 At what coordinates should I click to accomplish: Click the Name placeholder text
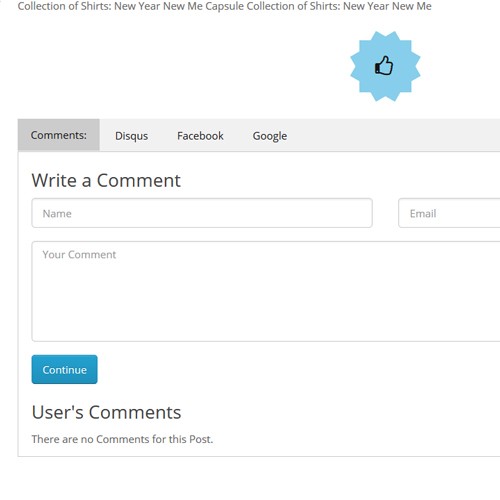click(57, 213)
